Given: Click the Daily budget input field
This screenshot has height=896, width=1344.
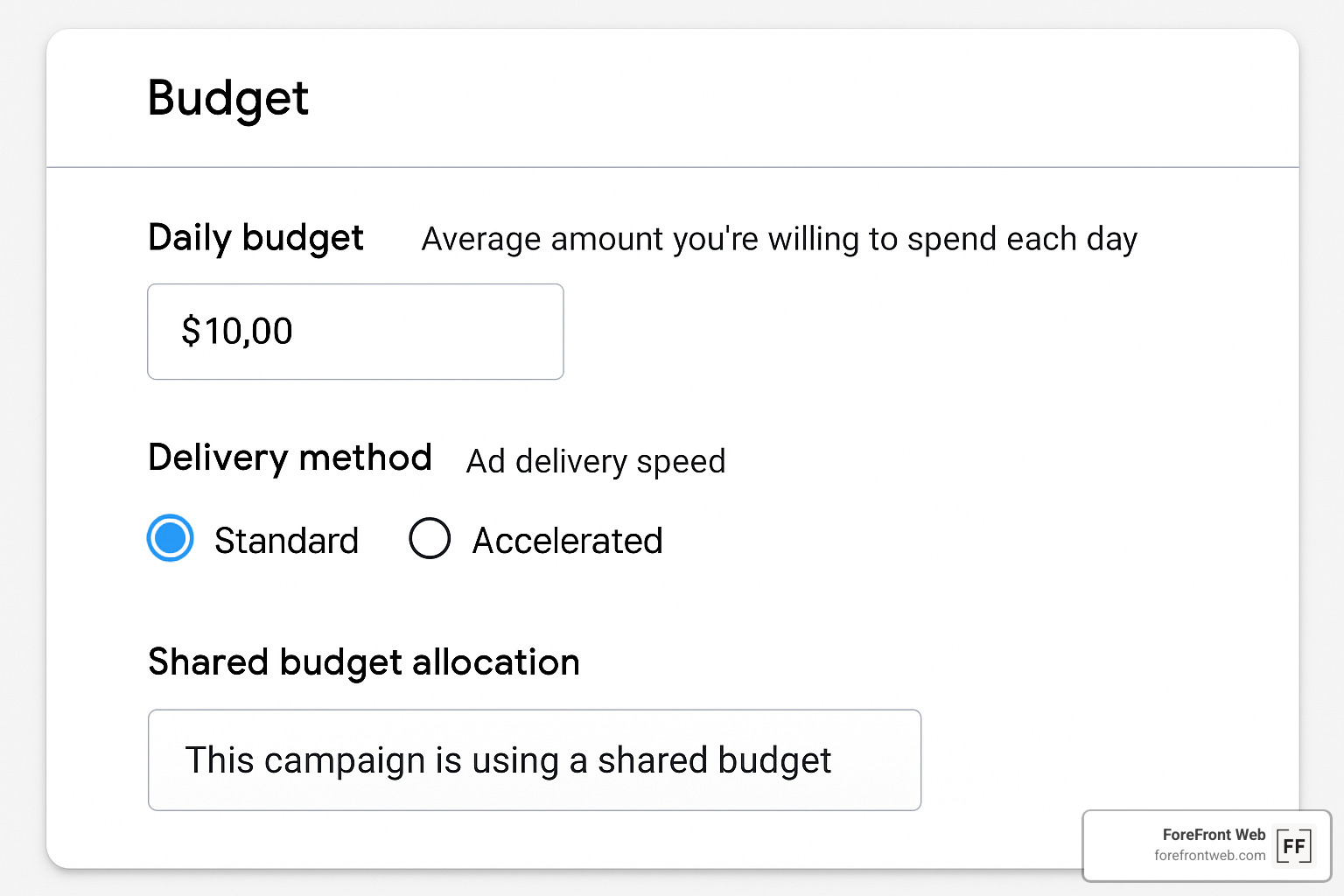Looking at the screenshot, I should point(355,332).
